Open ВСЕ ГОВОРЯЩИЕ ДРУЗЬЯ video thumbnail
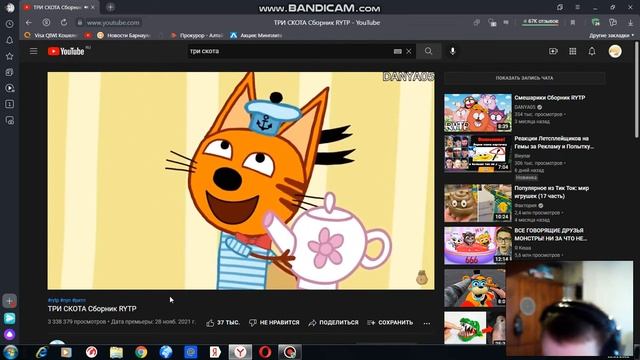 pos(478,246)
